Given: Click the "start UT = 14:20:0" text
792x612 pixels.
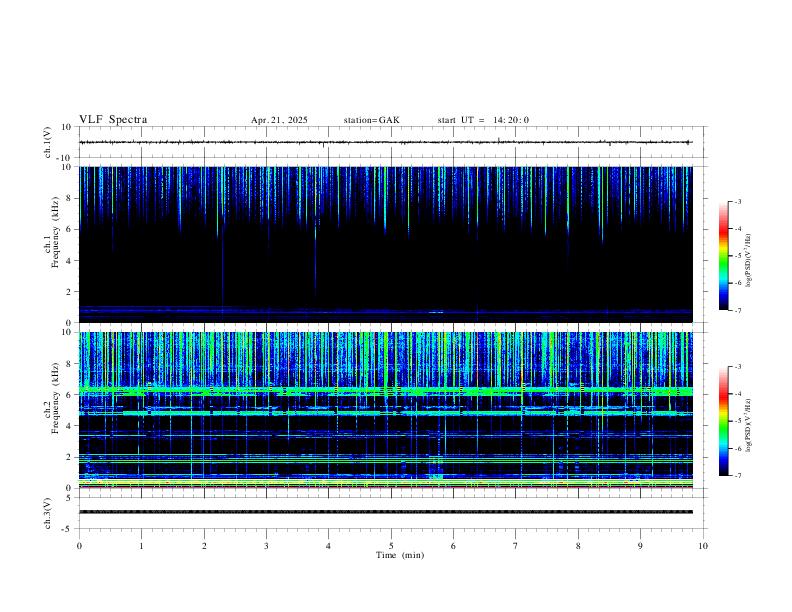Looking at the screenshot, I should (483, 120).
